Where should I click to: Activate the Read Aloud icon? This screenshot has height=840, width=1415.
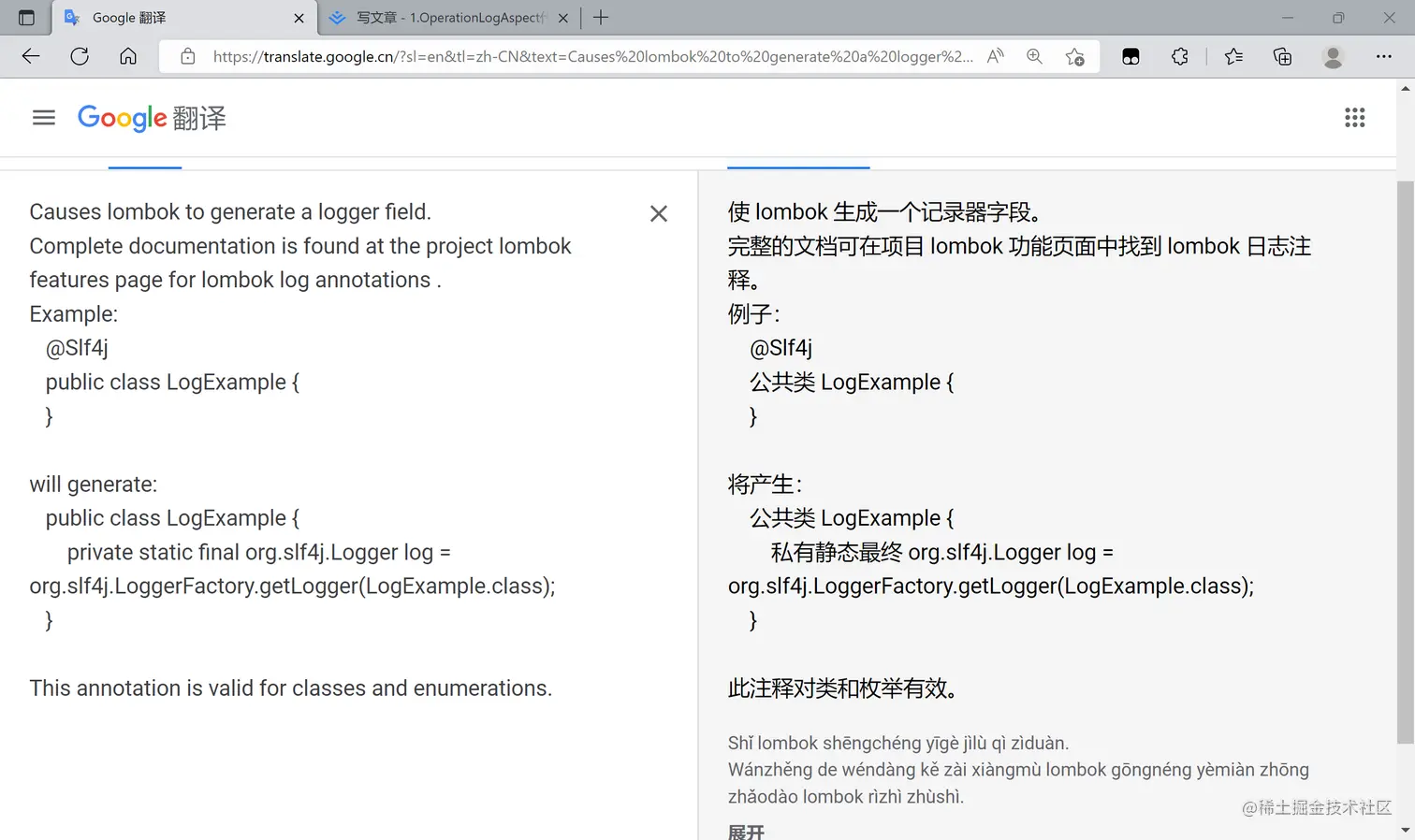pos(996,56)
